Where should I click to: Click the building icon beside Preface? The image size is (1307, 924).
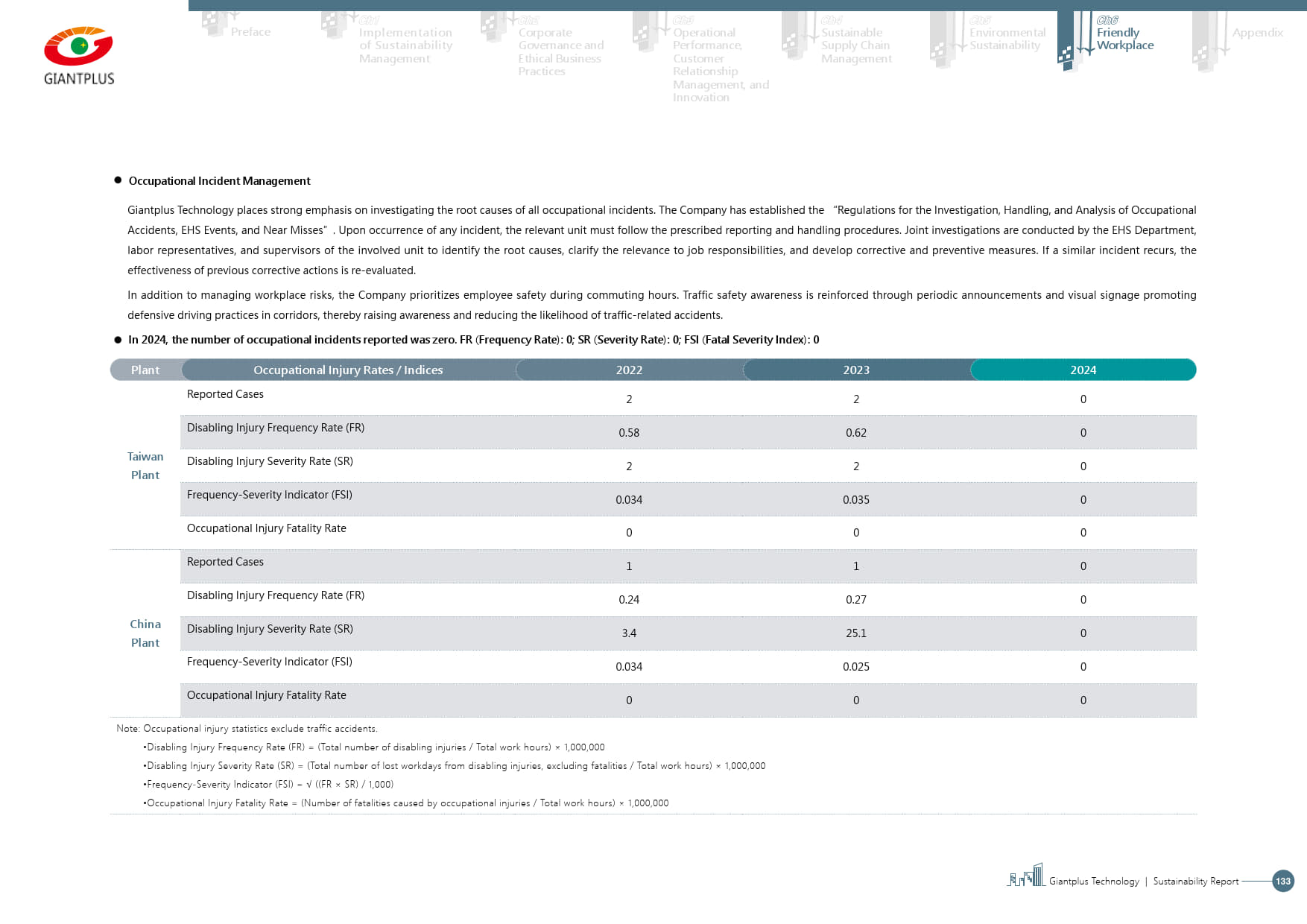tap(215, 23)
